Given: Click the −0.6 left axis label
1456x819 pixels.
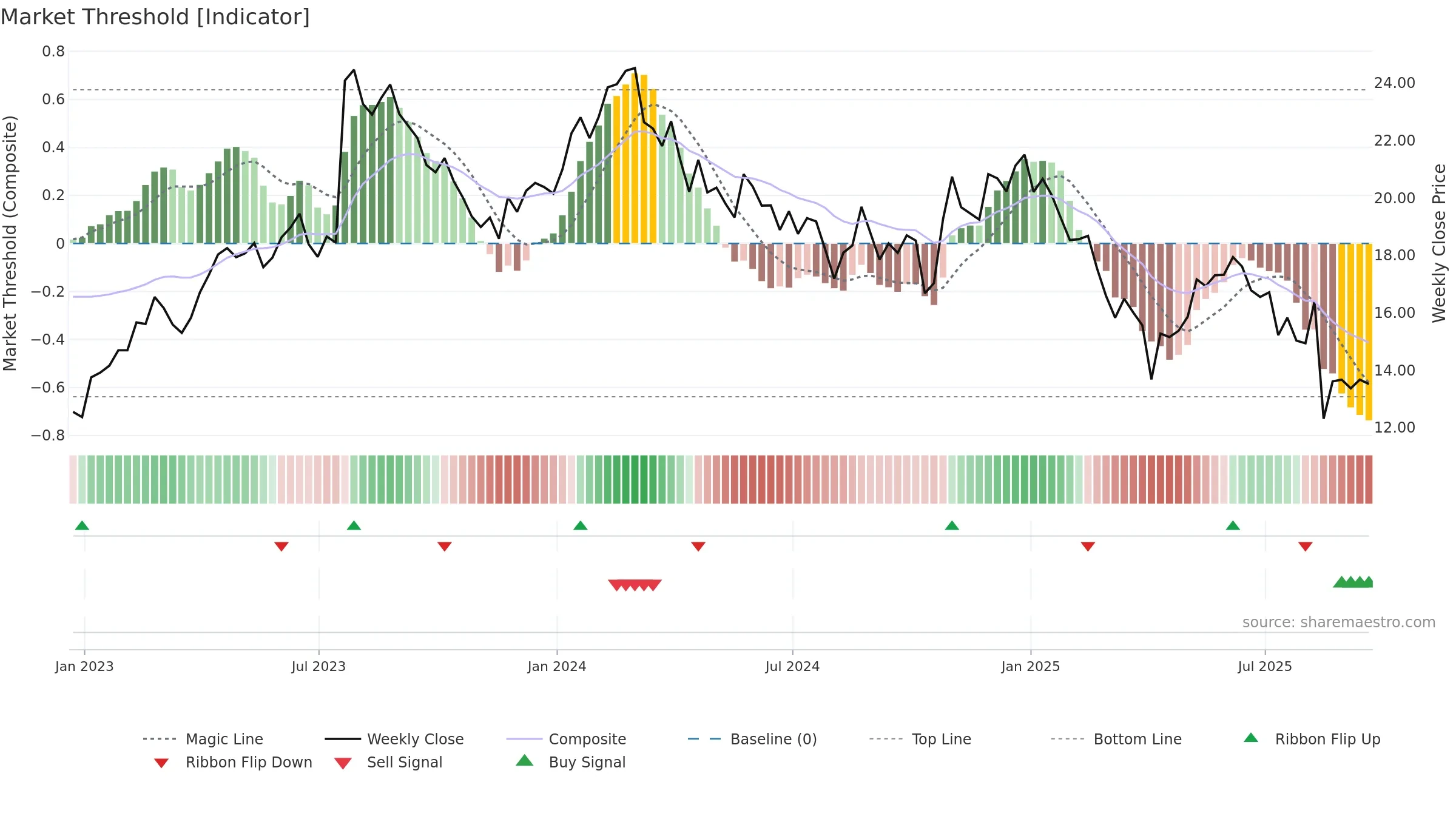Looking at the screenshot, I should [x=48, y=387].
